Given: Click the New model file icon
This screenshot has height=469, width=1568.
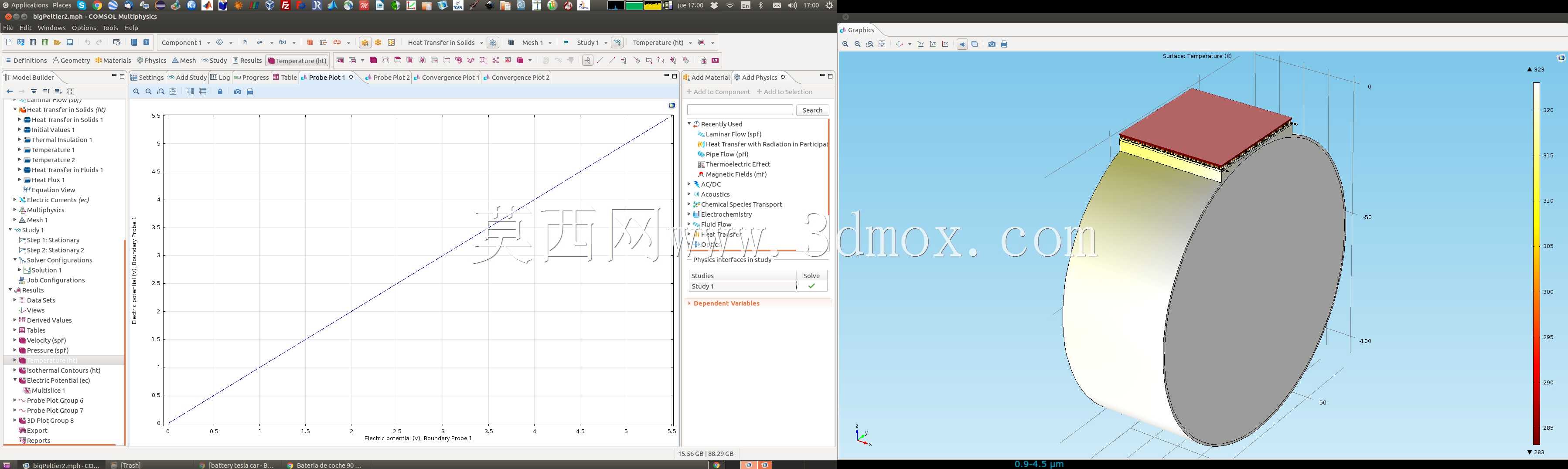Looking at the screenshot, I should click(x=9, y=43).
